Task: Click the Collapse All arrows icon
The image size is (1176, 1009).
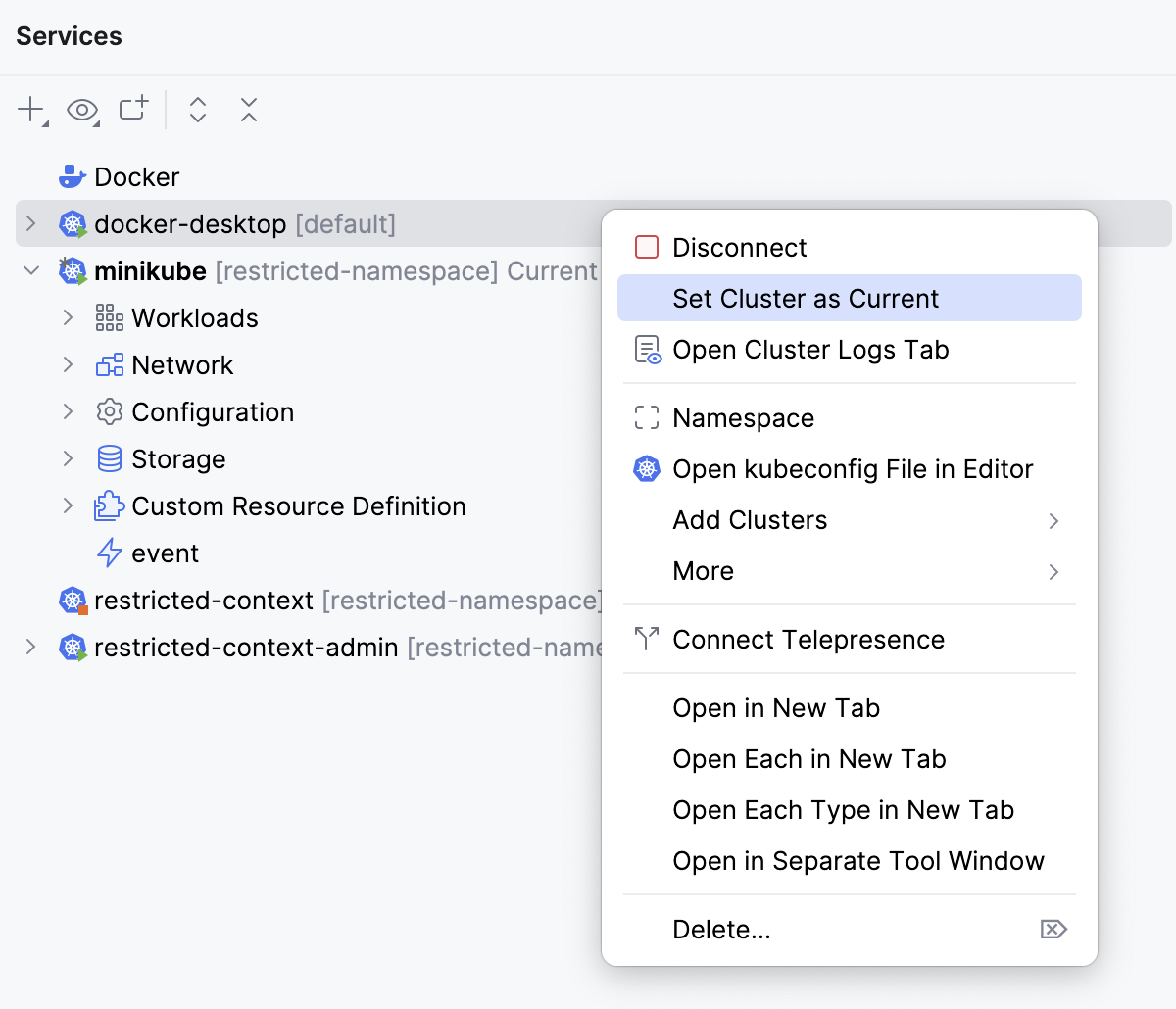Action: 249,110
